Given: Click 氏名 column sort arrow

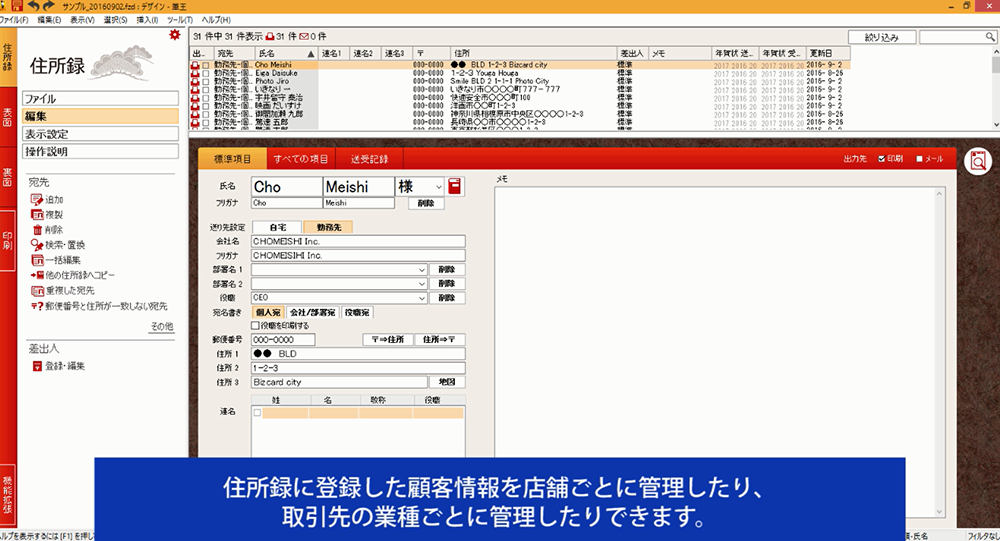Looking at the screenshot, I should click(311, 54).
